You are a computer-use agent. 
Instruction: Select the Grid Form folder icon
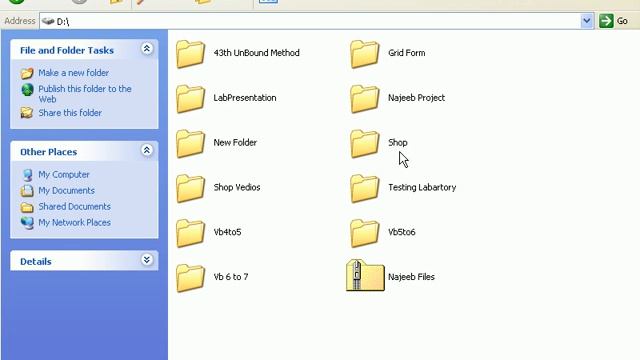(364, 53)
